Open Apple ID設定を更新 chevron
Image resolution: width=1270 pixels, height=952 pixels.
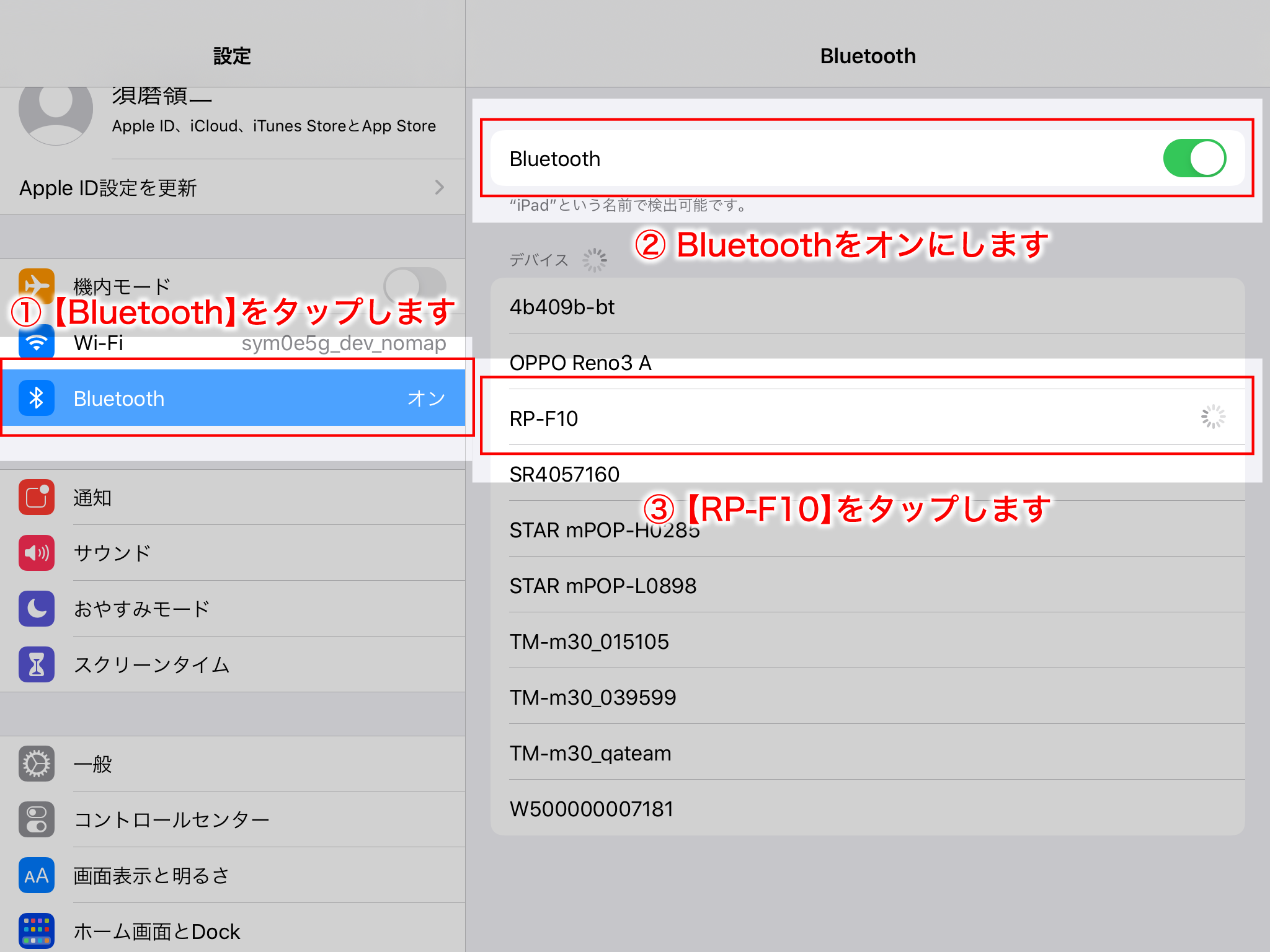[440, 187]
